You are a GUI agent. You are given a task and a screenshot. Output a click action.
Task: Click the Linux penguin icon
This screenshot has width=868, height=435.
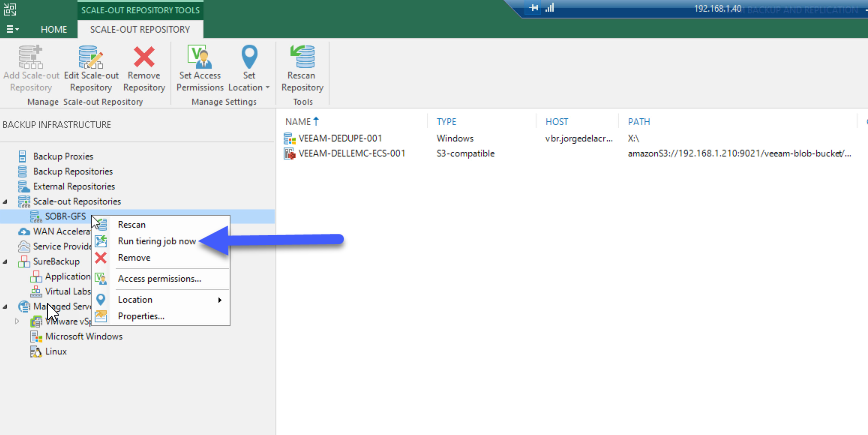pos(36,351)
